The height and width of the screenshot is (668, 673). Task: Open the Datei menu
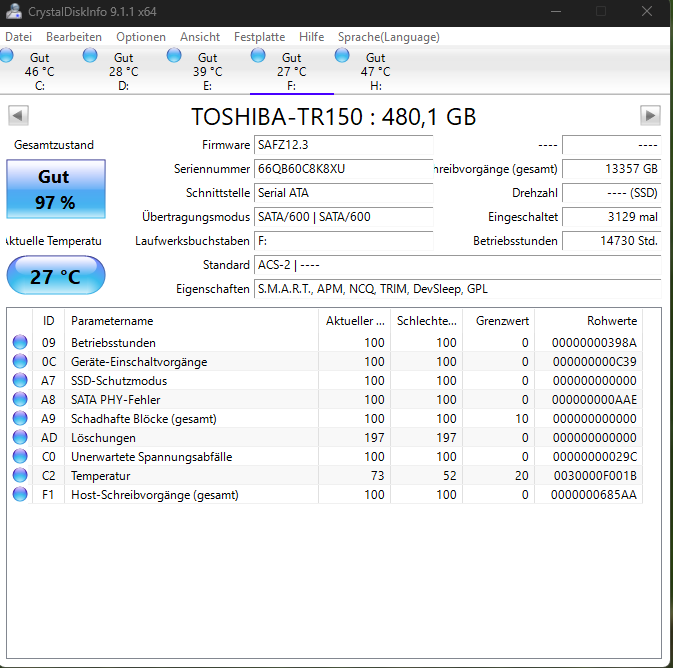point(18,37)
